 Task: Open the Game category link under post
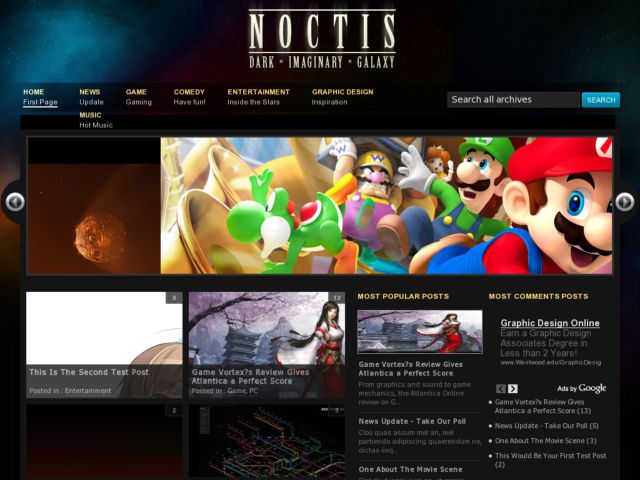(236, 391)
